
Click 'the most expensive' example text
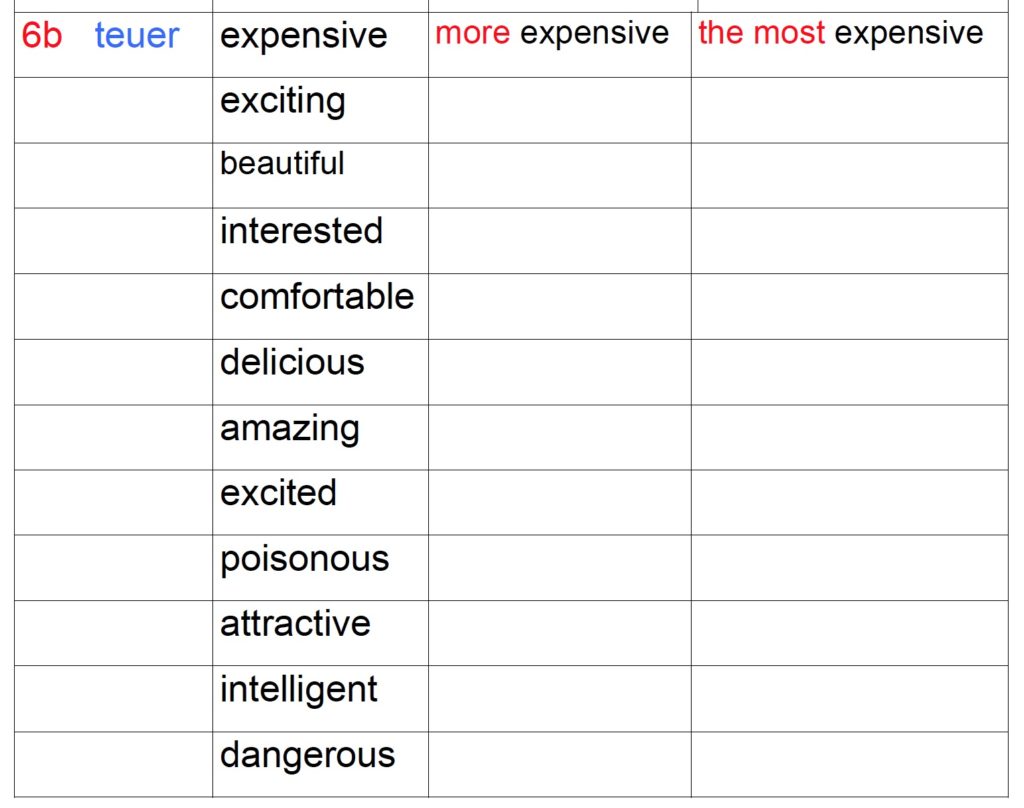pos(840,33)
